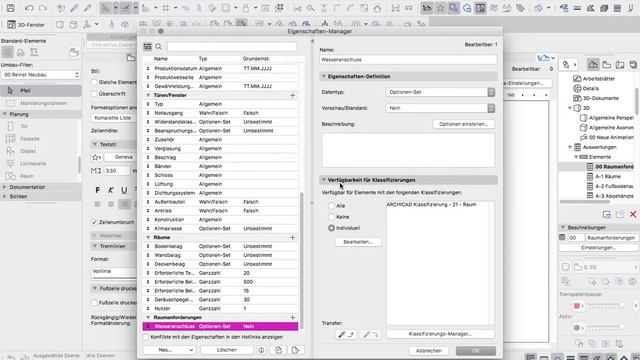Screen dimensions: 640x360
Task: Click the OK button
Action: coord(476,351)
